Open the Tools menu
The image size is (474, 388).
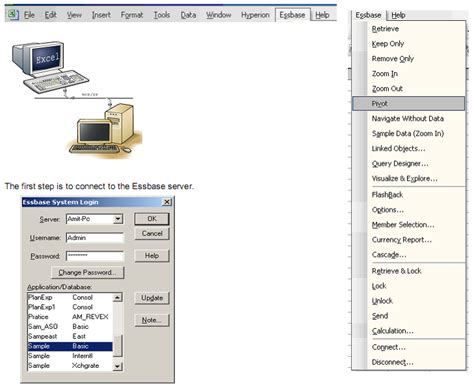click(162, 15)
